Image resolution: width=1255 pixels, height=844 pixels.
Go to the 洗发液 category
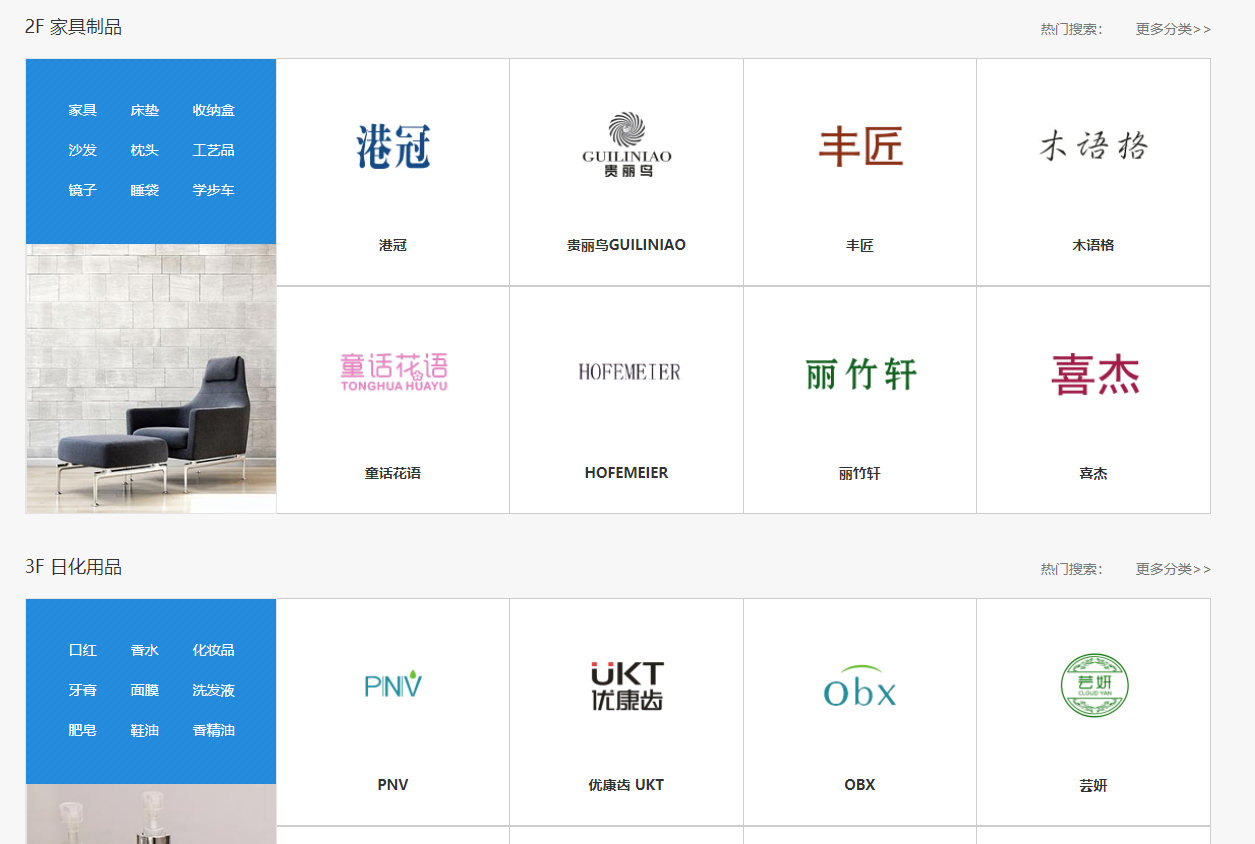point(214,690)
